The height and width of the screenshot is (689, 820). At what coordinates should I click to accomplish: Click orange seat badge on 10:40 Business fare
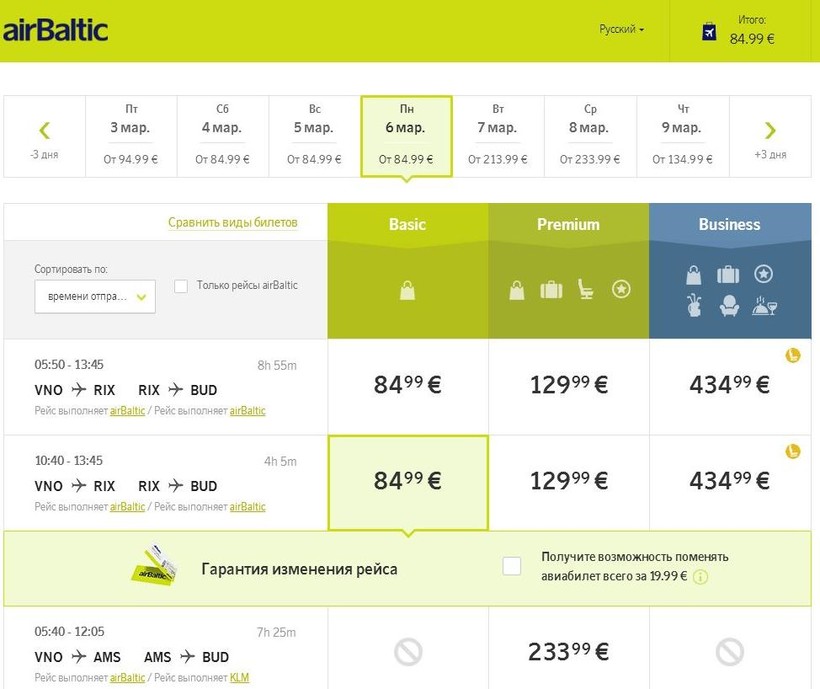(x=793, y=451)
